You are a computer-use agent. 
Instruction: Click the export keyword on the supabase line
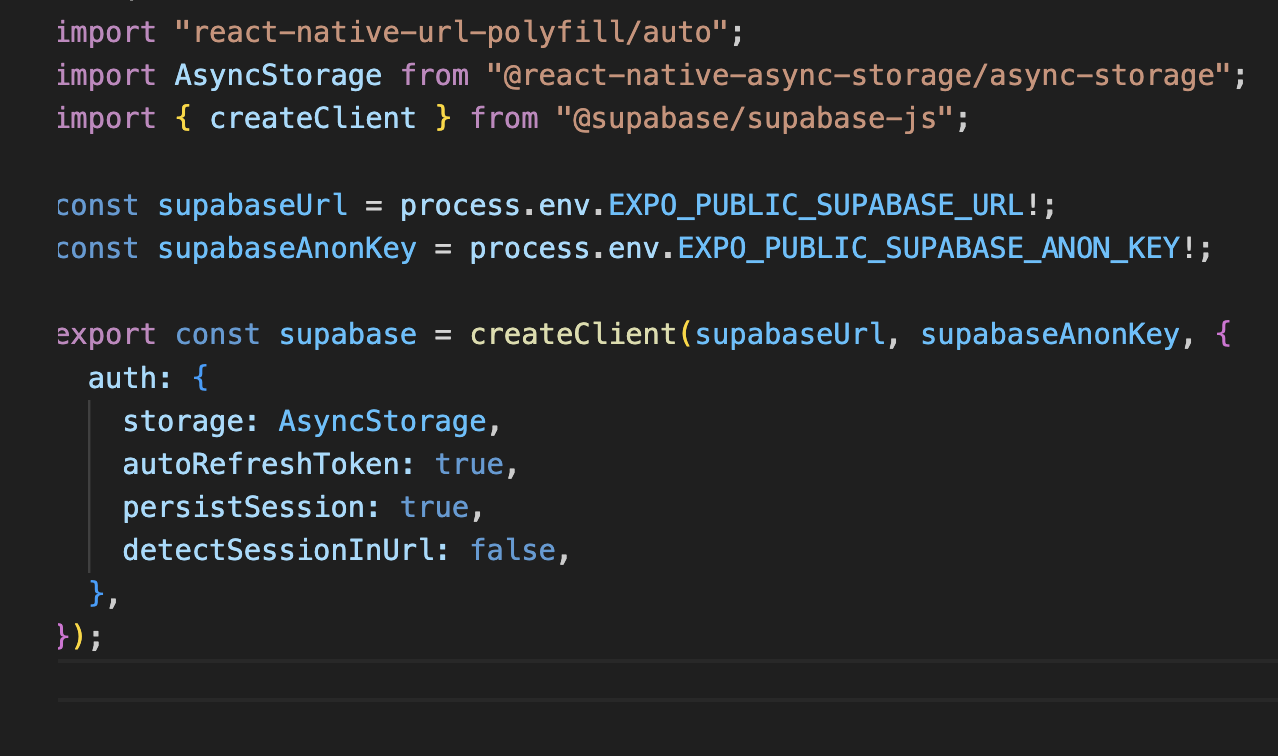tap(103, 333)
